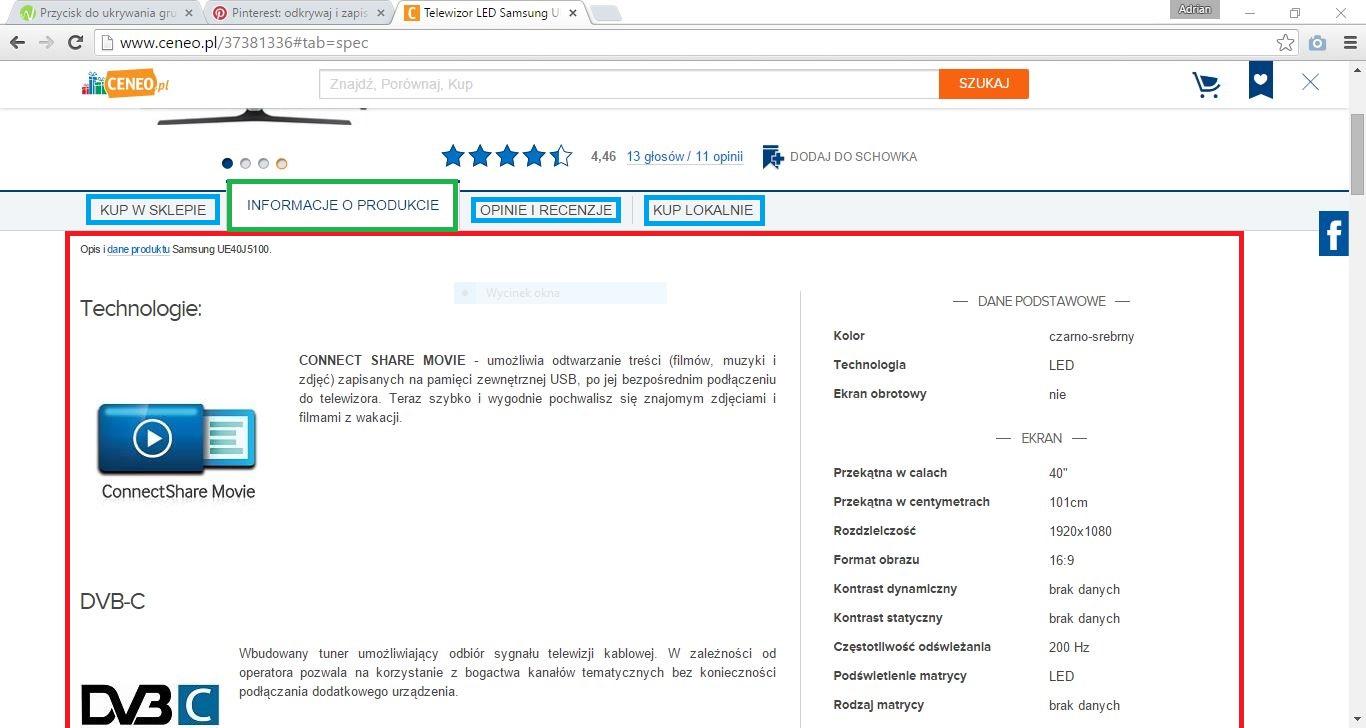Click the orange SZUKAJ button
Screen dimensions: 1366x728
click(984, 84)
